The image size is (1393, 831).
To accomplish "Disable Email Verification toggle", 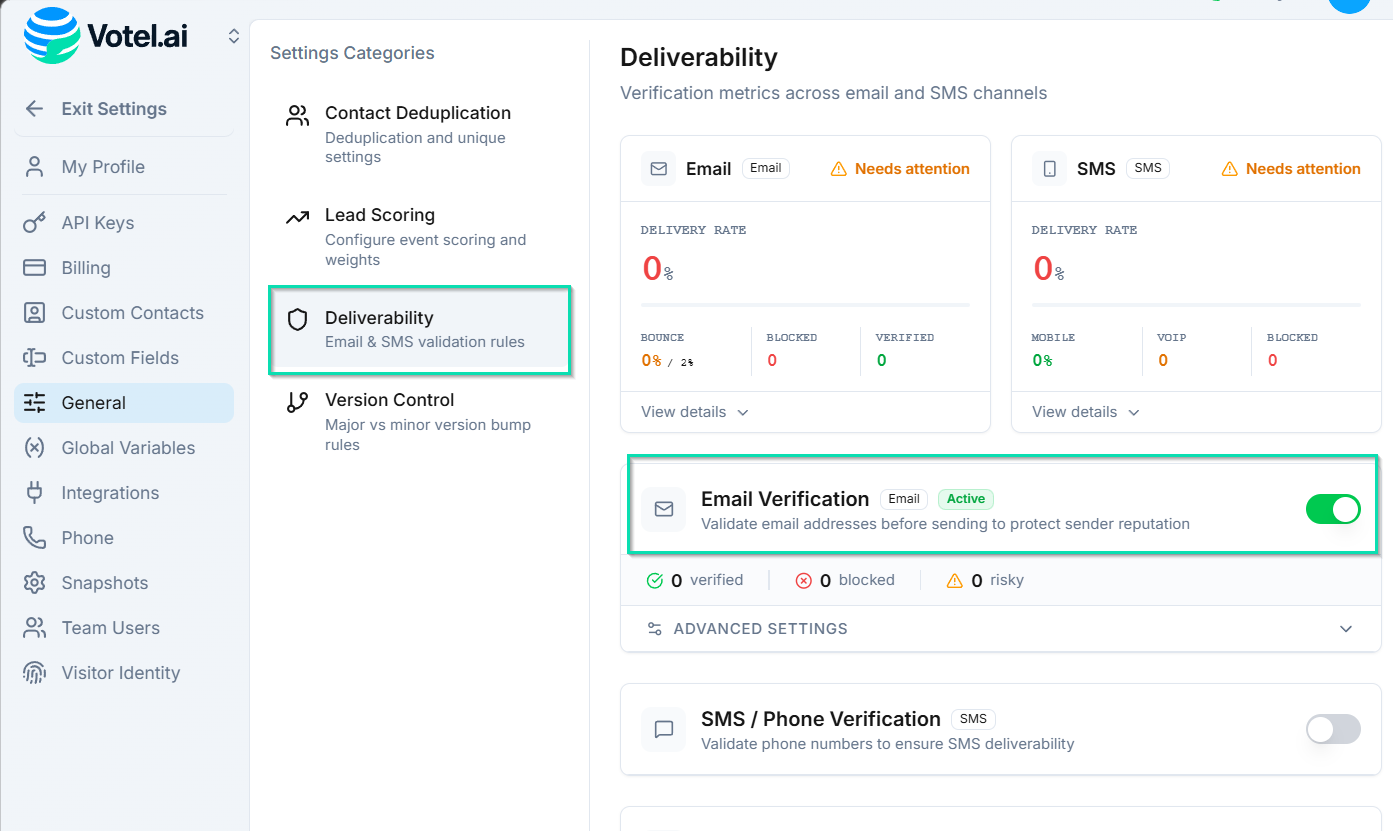I will 1333,509.
